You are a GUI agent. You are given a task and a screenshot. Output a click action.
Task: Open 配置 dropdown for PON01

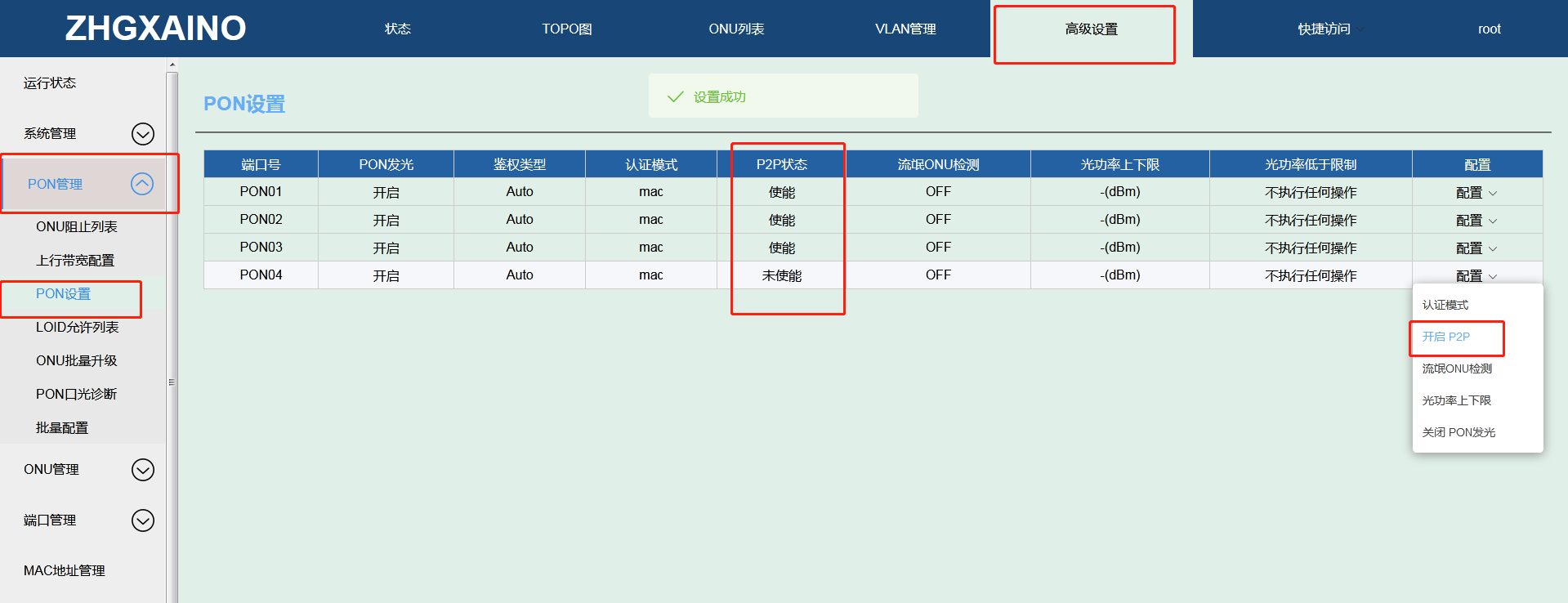click(x=1476, y=193)
